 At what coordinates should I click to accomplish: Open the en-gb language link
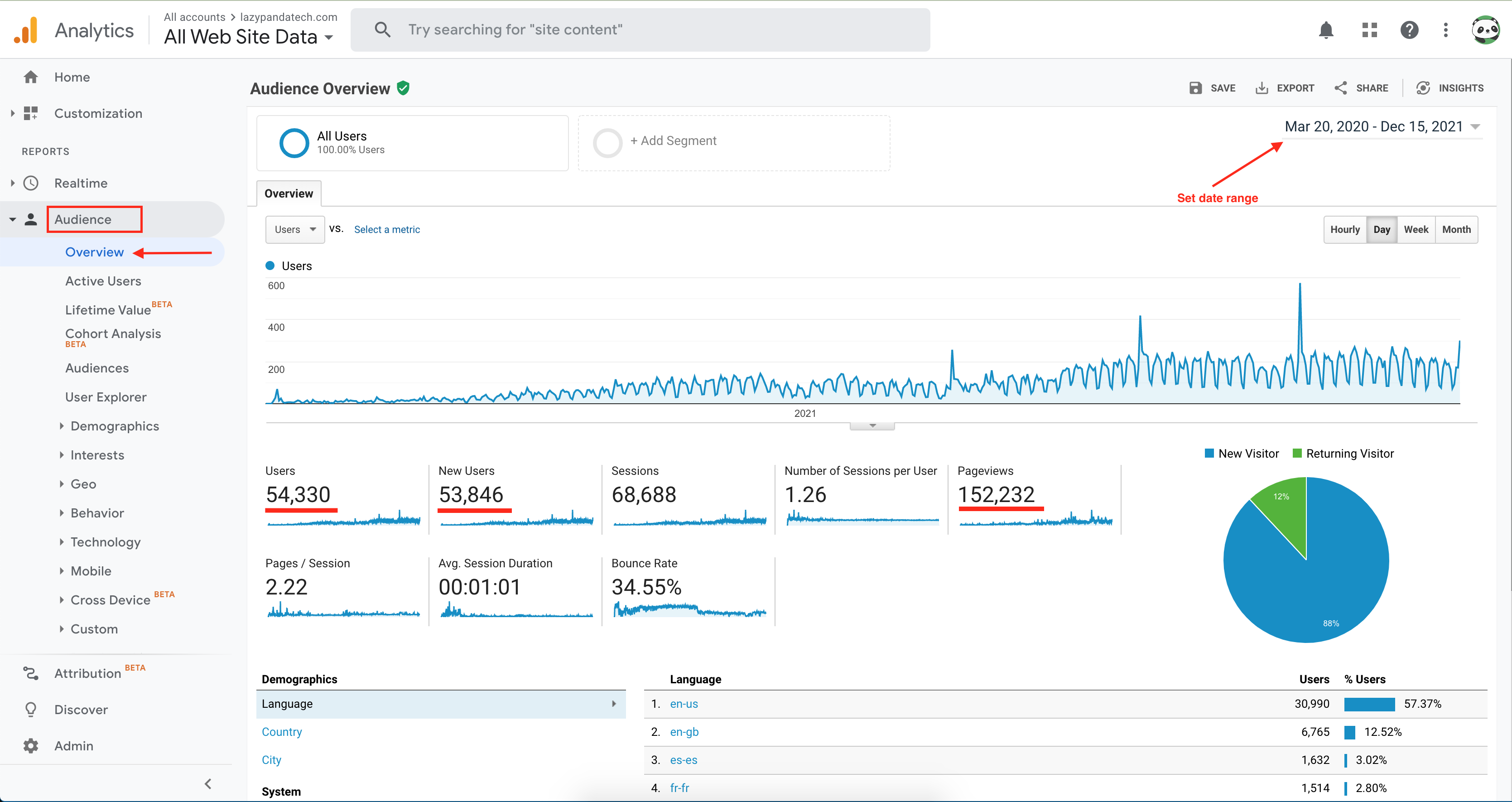[684, 732]
